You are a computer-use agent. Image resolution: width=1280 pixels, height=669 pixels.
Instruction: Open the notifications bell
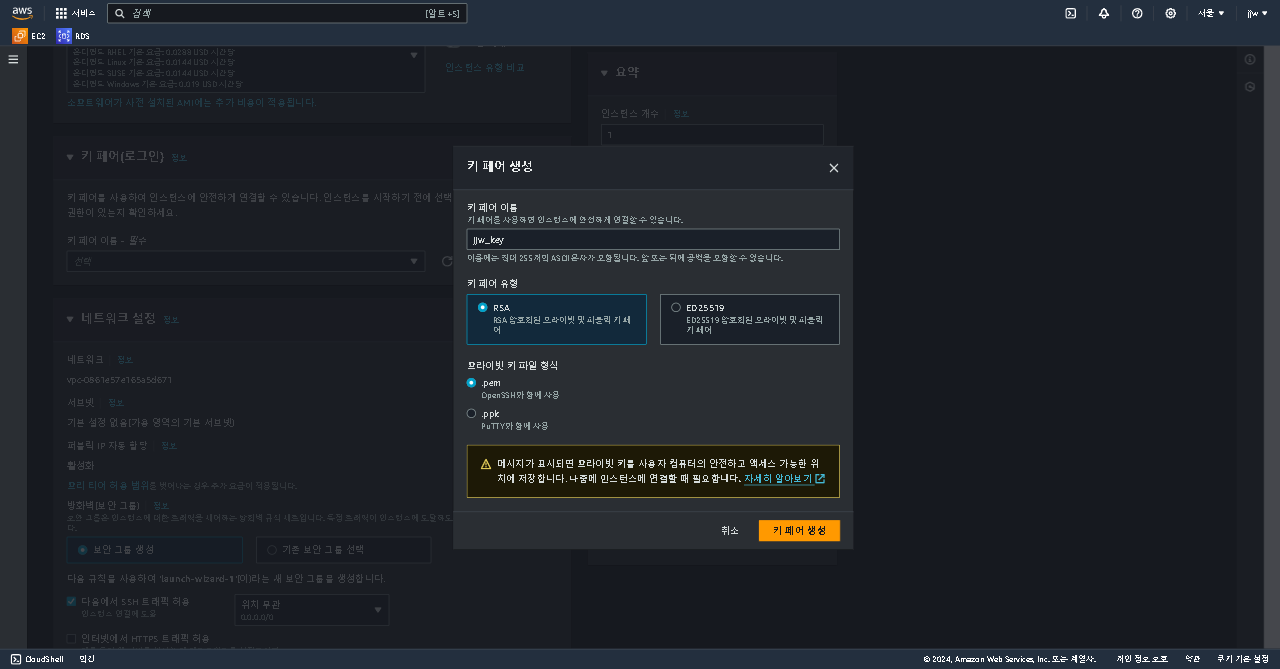click(1104, 13)
